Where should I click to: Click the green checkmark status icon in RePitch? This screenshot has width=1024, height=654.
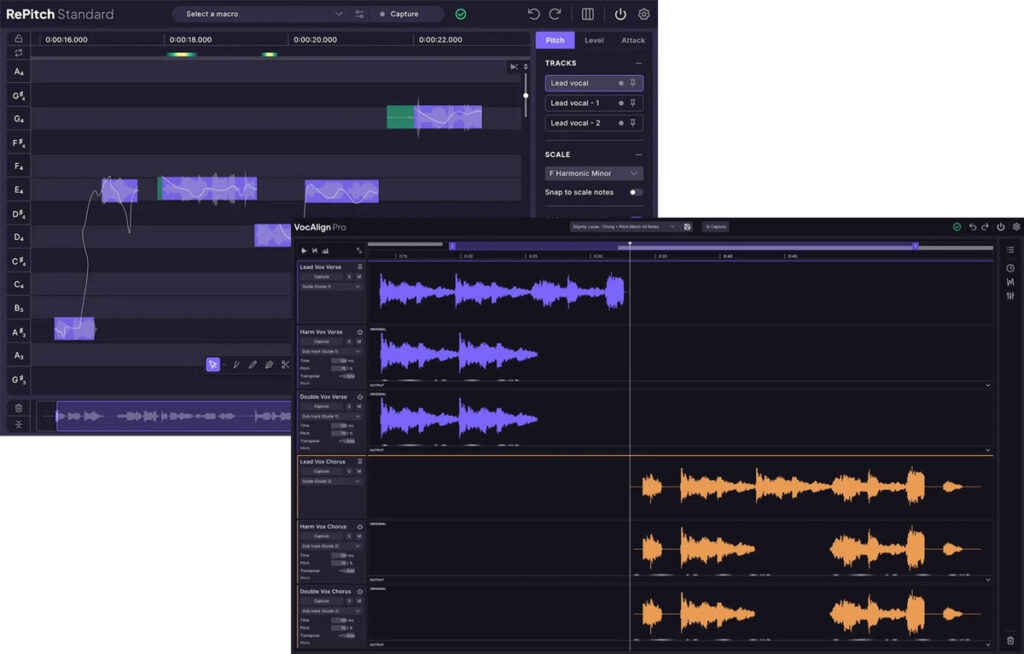[x=461, y=14]
